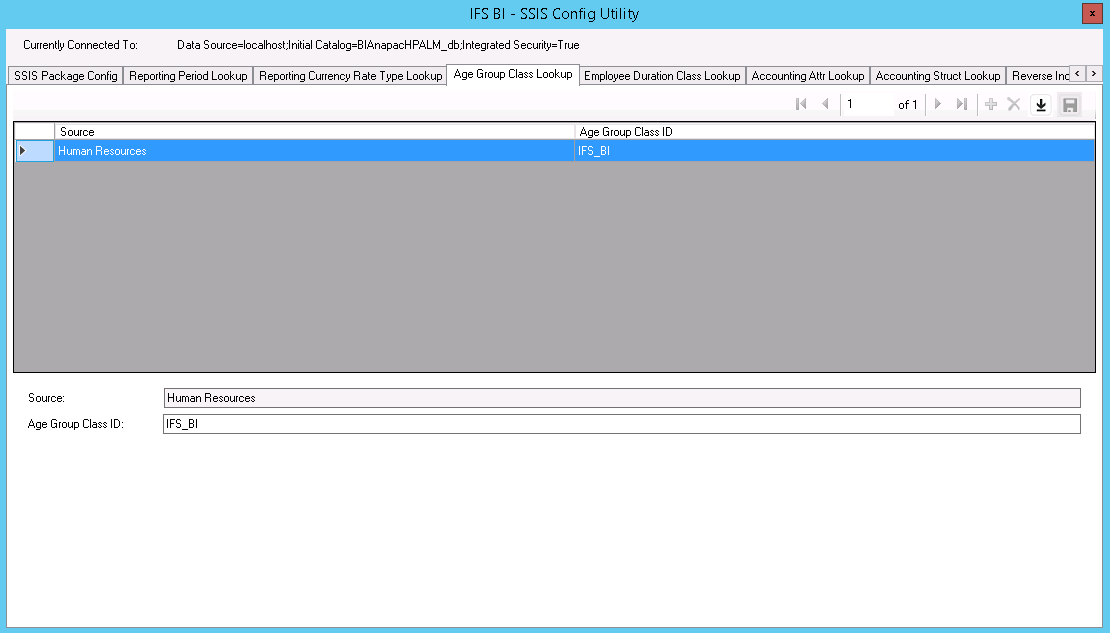Image resolution: width=1110 pixels, height=633 pixels.
Task: Delete the record with X icon
Action: point(1014,105)
